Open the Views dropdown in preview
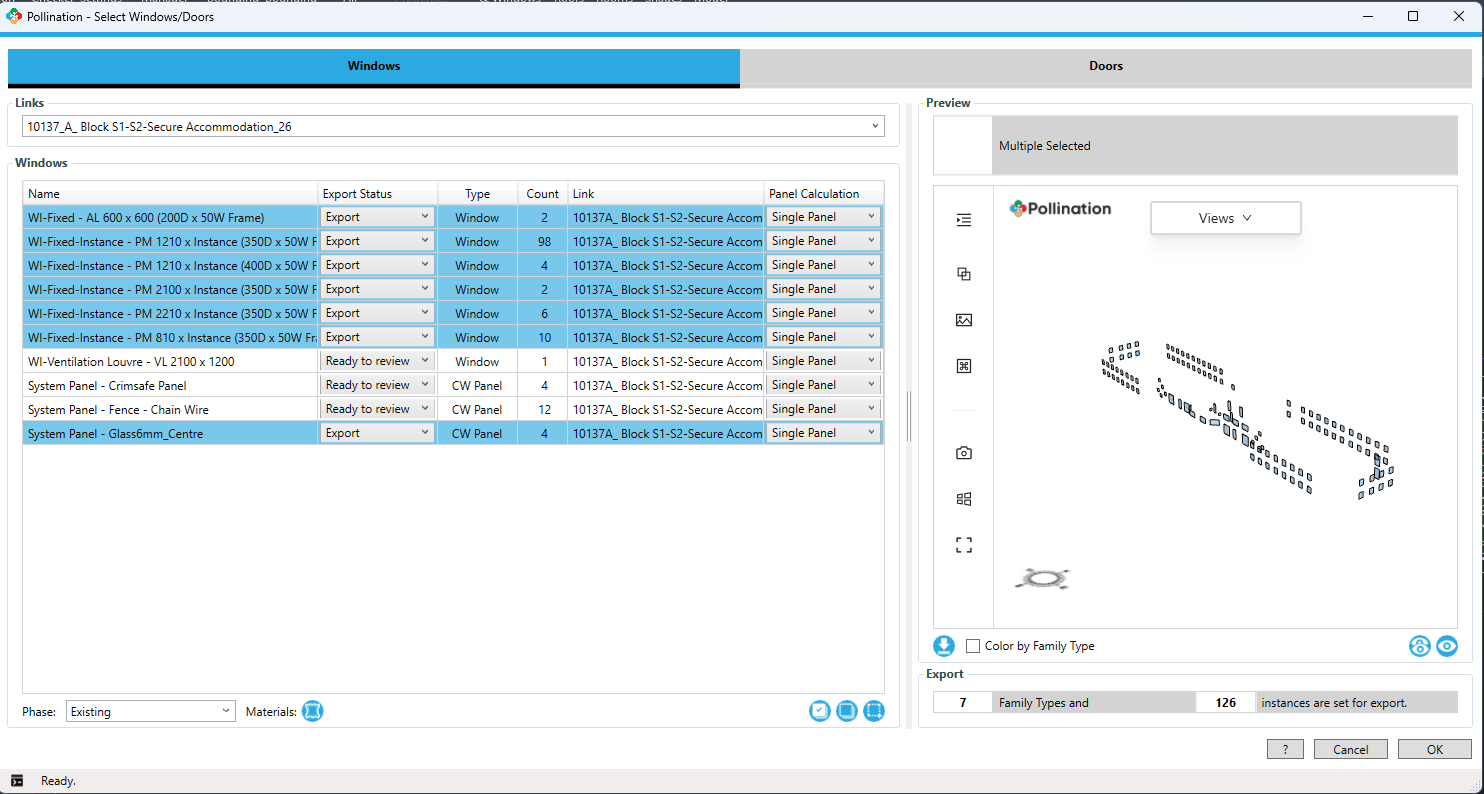This screenshot has height=794, width=1484. pyautogui.click(x=1225, y=218)
